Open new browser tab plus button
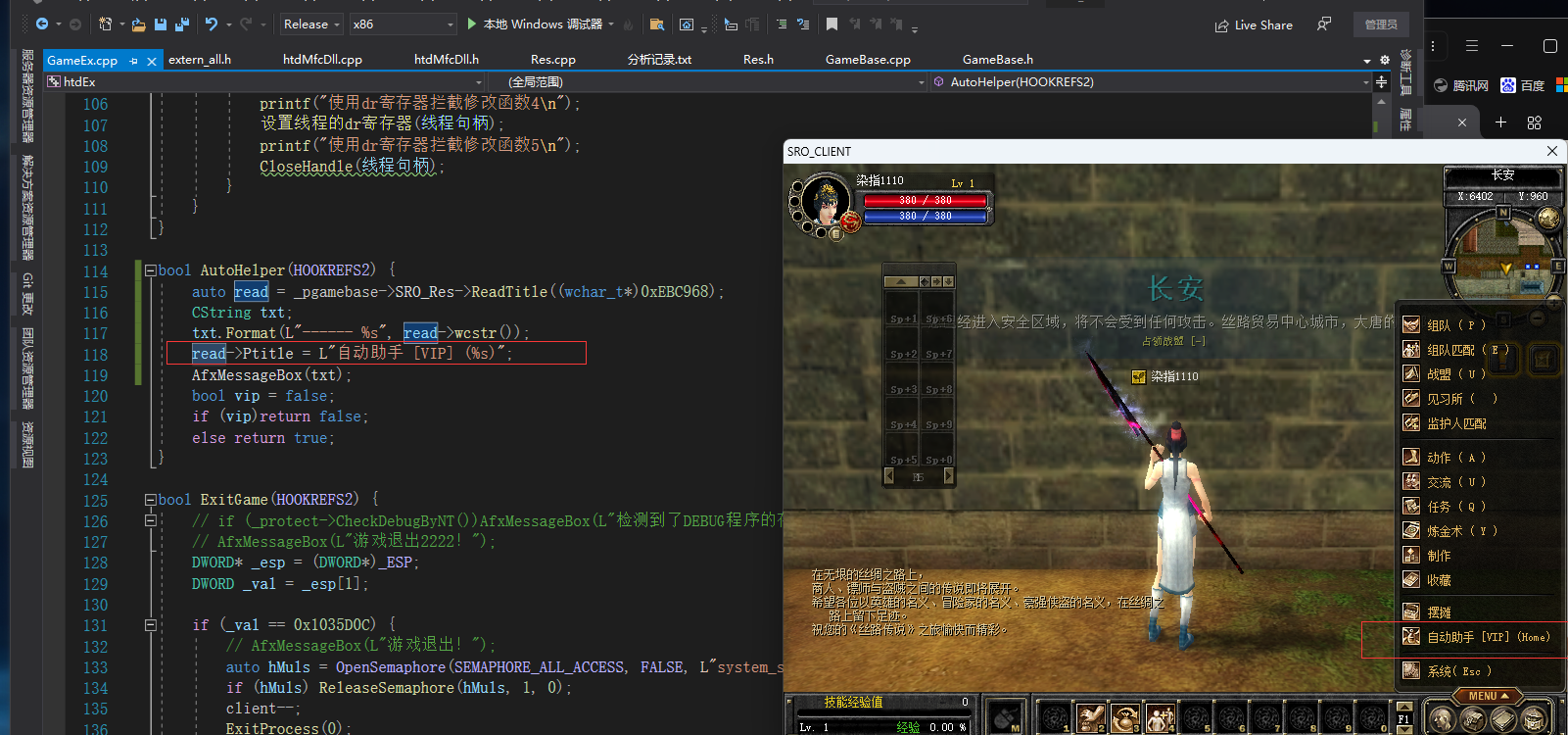The height and width of the screenshot is (735, 1568). tap(1500, 122)
